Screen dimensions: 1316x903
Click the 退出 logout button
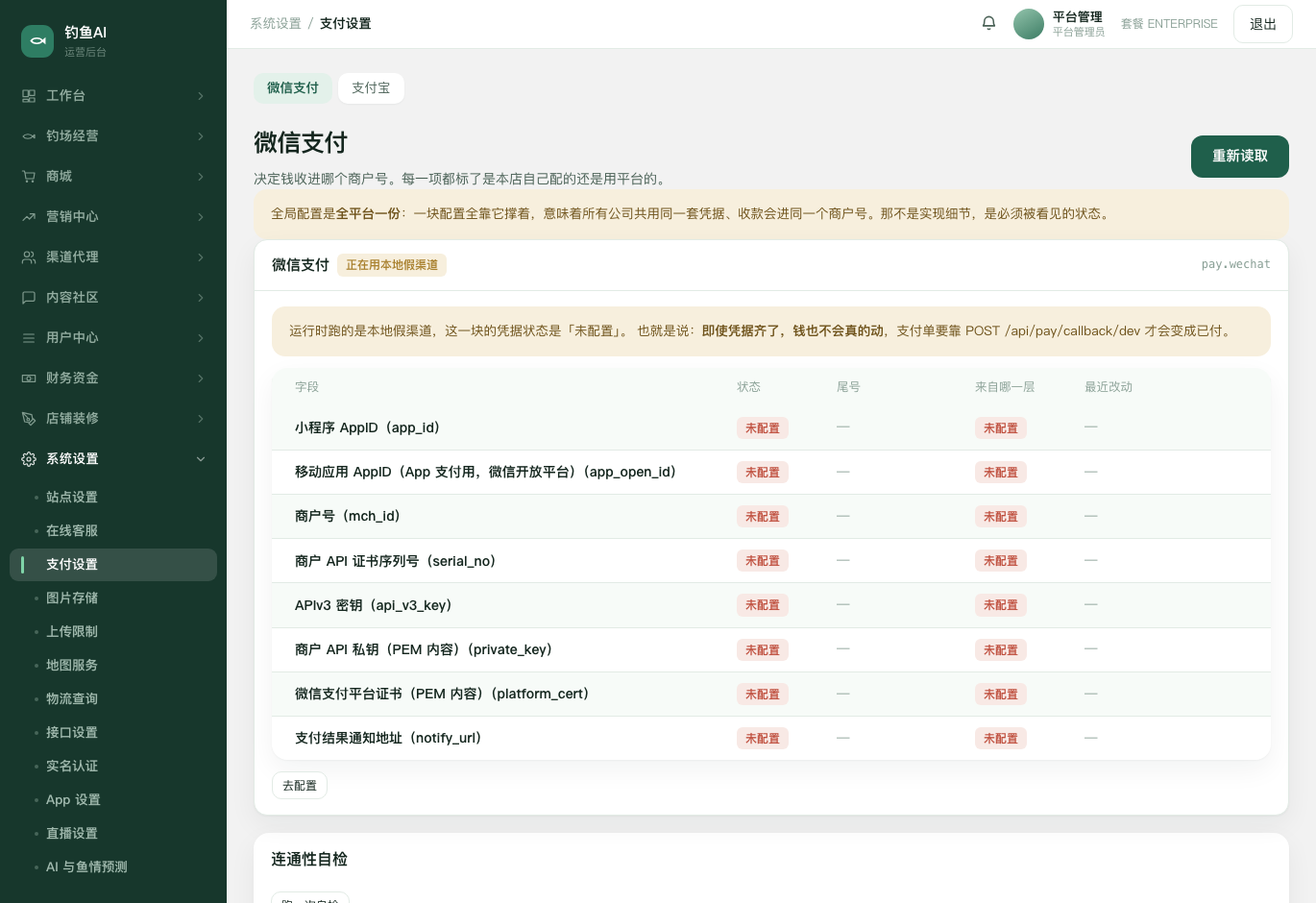(x=1263, y=24)
